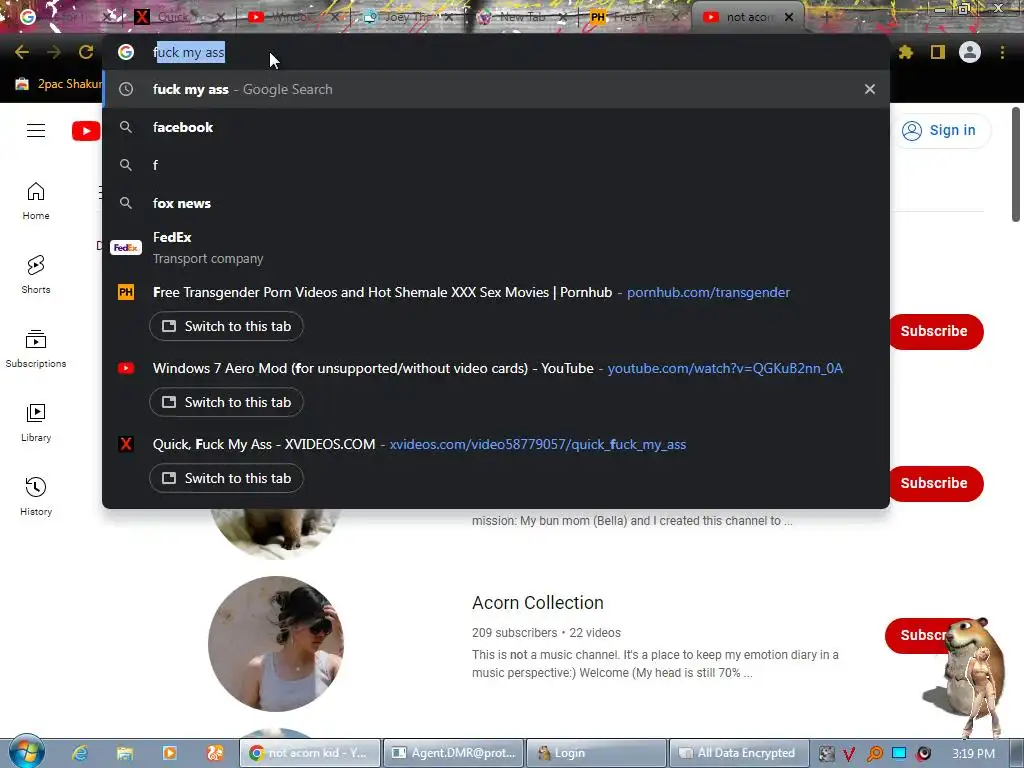Open the Chrome three-dot menu
This screenshot has height=768, width=1024.
(1002, 52)
